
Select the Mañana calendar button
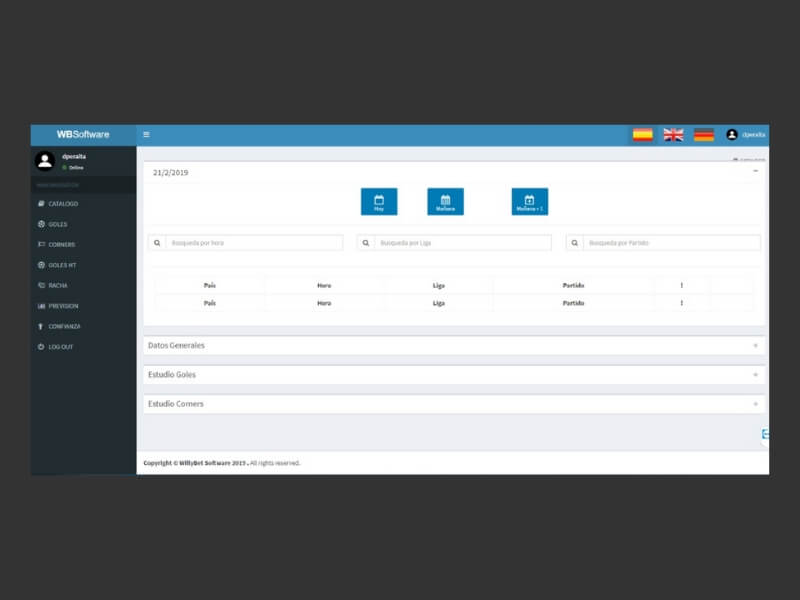tap(445, 202)
